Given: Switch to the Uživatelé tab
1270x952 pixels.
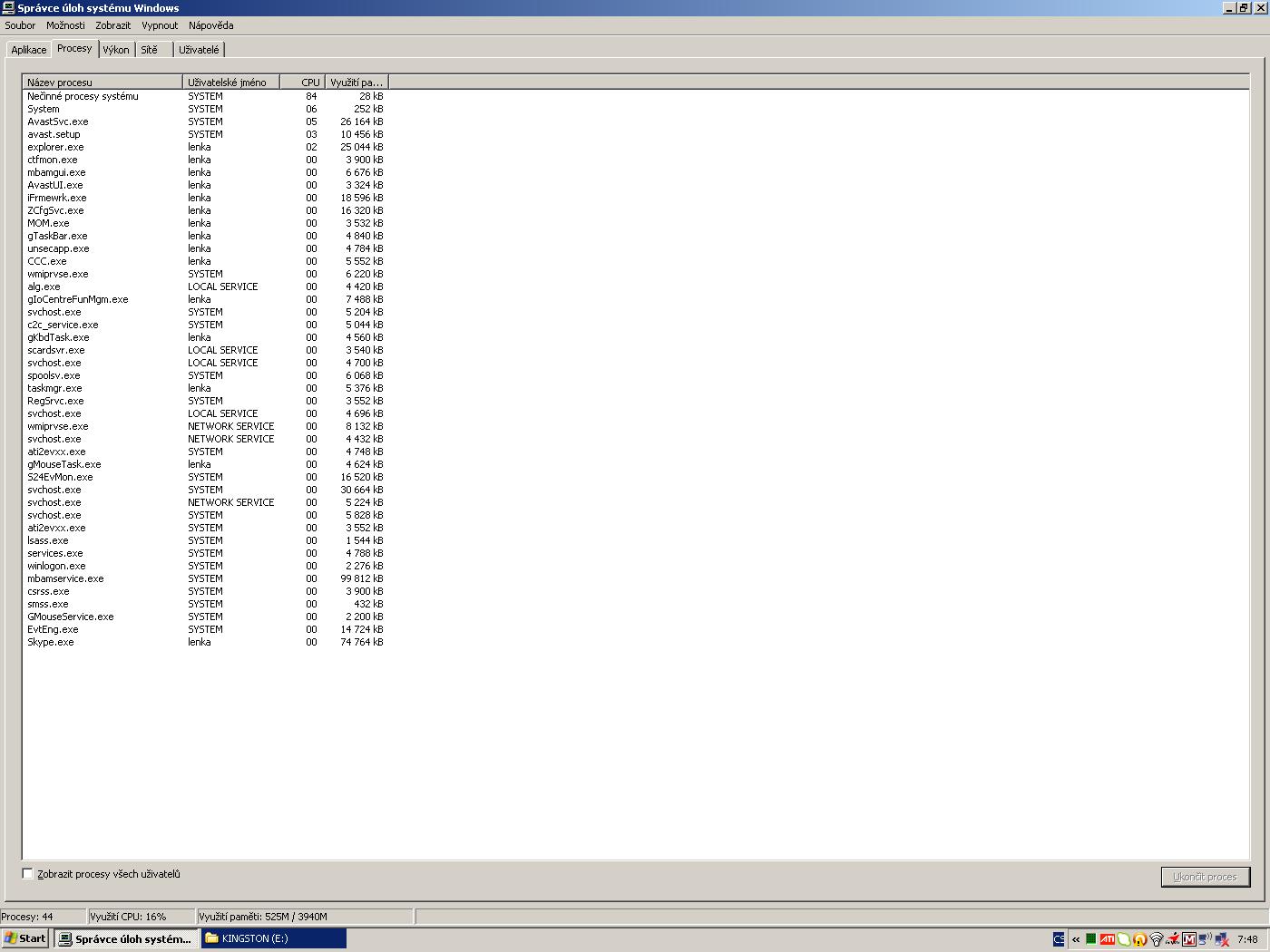Looking at the screenshot, I should point(199,50).
